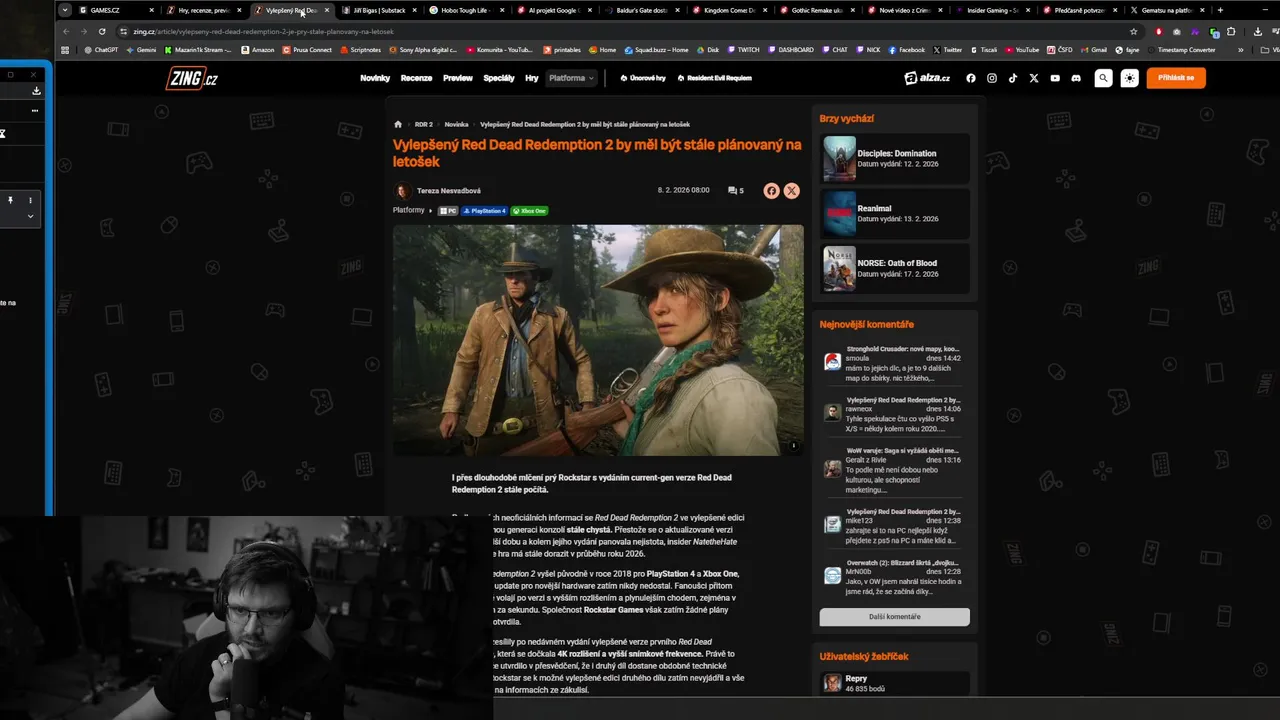1280x720 pixels.
Task: Open smoula's Stronghold Crusader comment
Action: [893, 363]
